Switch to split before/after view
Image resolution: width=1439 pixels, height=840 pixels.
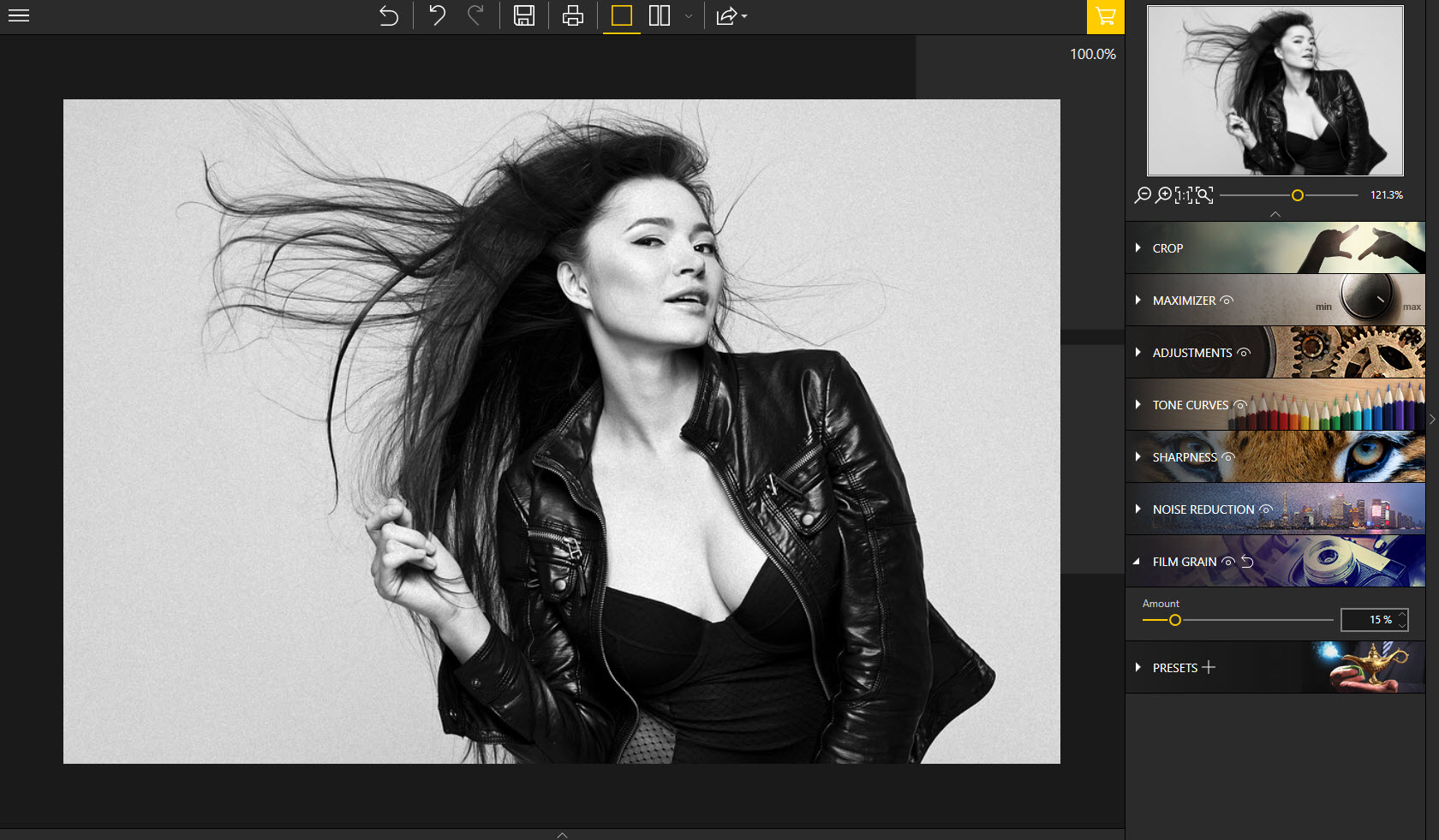coord(660,15)
